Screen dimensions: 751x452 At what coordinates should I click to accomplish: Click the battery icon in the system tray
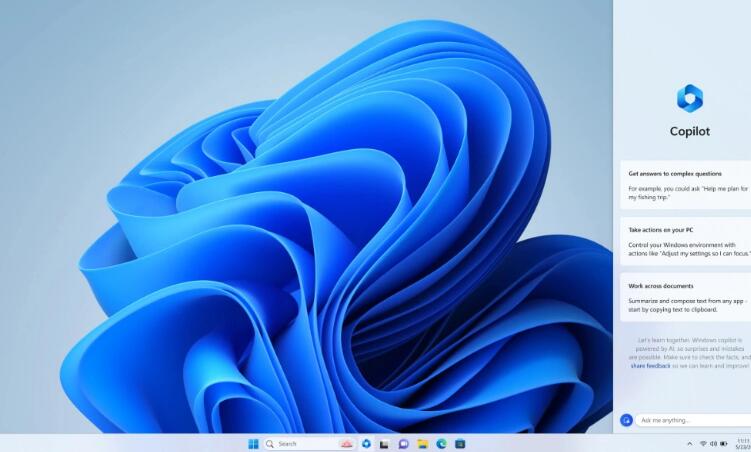point(724,443)
